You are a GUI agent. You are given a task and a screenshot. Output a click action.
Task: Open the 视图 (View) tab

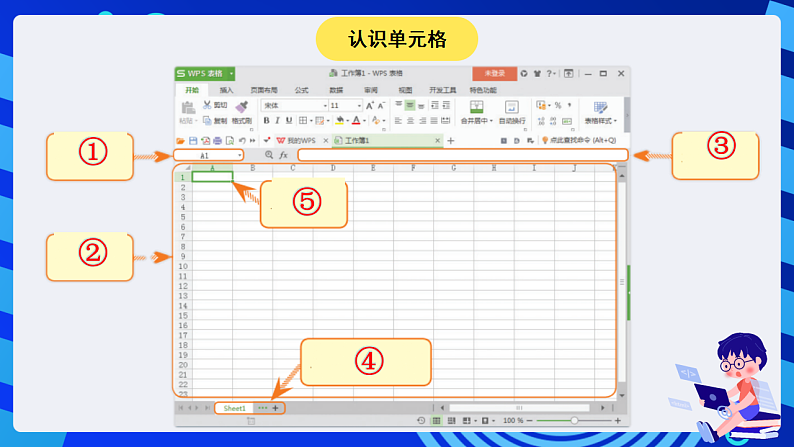click(405, 90)
